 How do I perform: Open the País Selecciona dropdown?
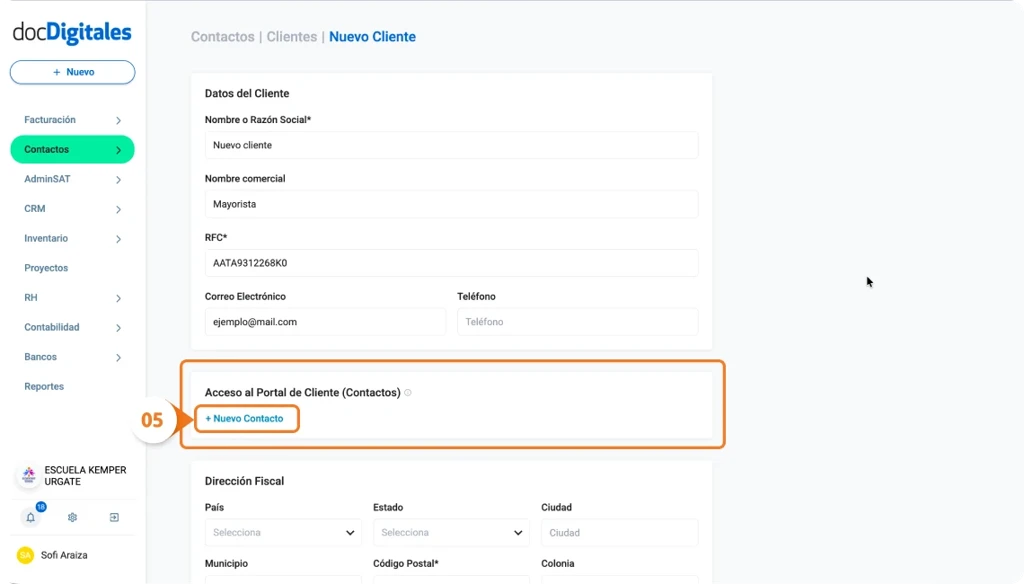(x=283, y=532)
